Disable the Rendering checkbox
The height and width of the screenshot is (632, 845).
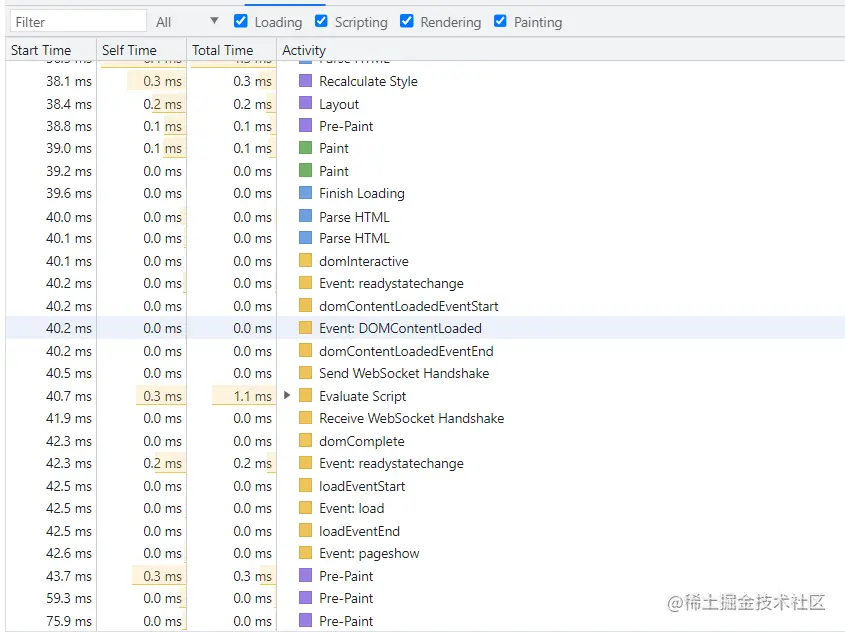coord(407,22)
